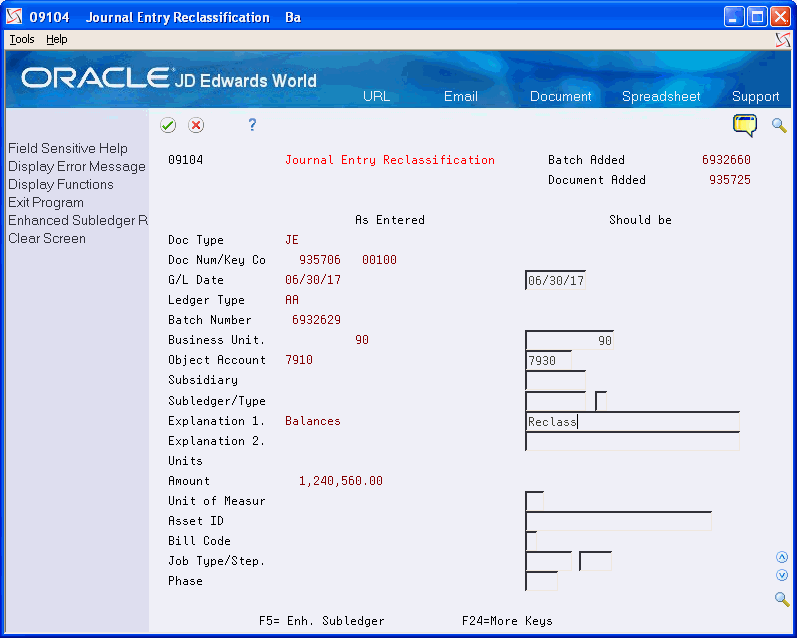Click the Explanation 2 input field
The height and width of the screenshot is (638, 797).
coord(632,441)
